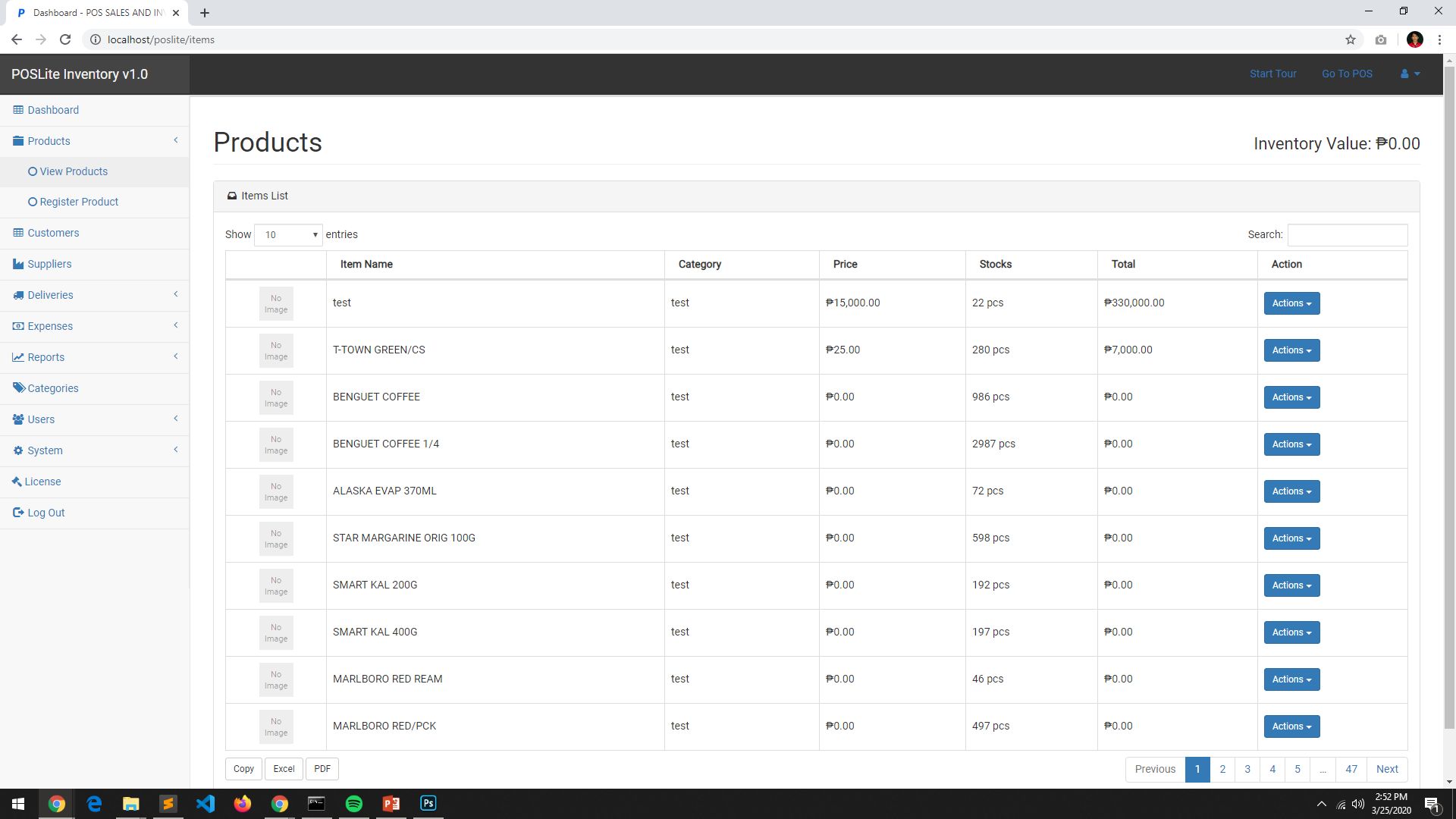Click the camera icon in the address bar
Viewport: 1456px width, 819px height.
point(1381,39)
